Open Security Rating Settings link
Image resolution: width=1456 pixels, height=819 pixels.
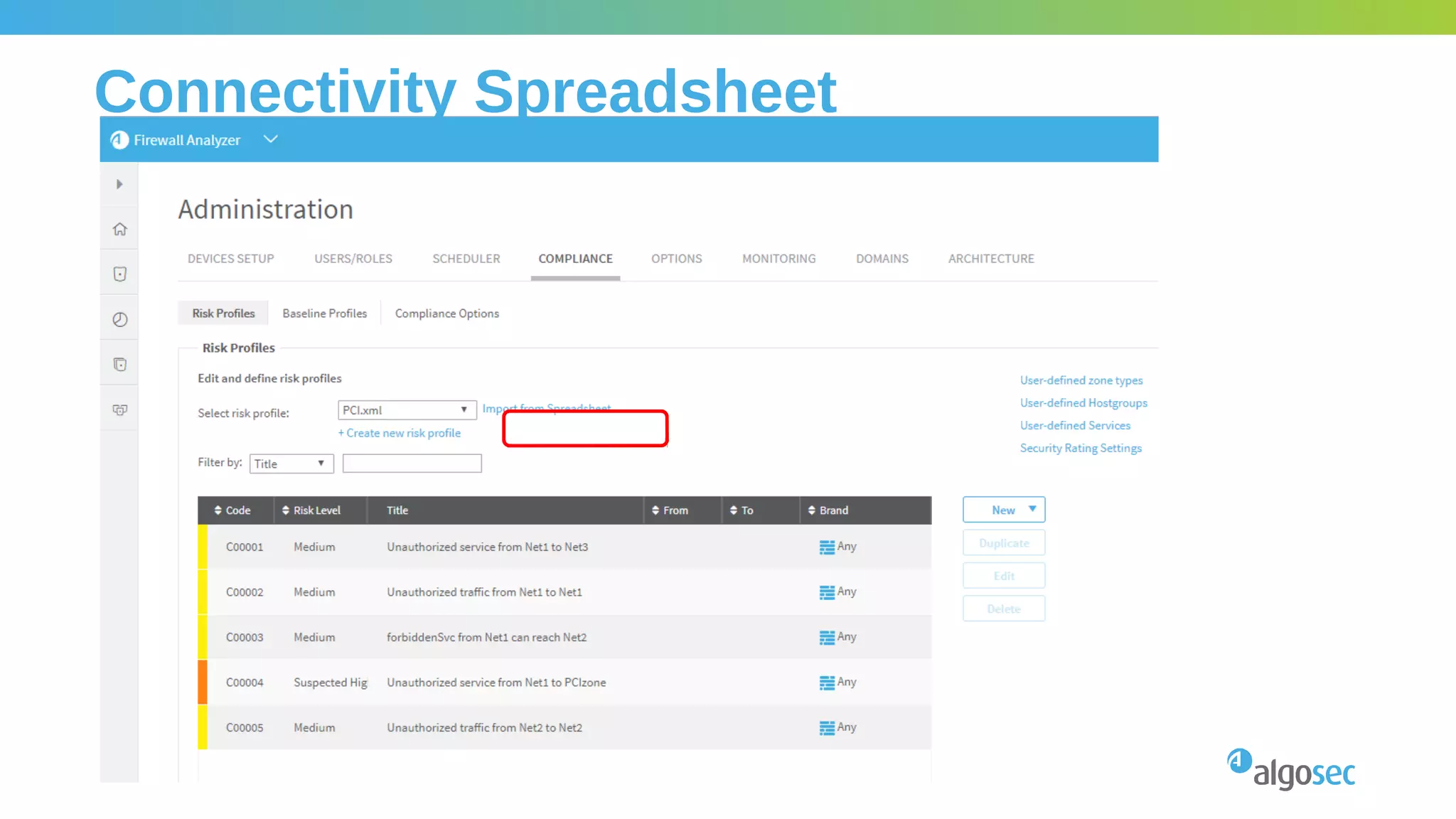coord(1081,449)
